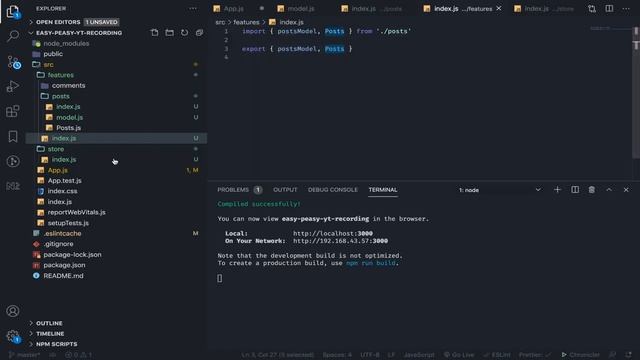Click the features breadcrumb segment
The width and height of the screenshot is (640, 360).
coord(246,22)
